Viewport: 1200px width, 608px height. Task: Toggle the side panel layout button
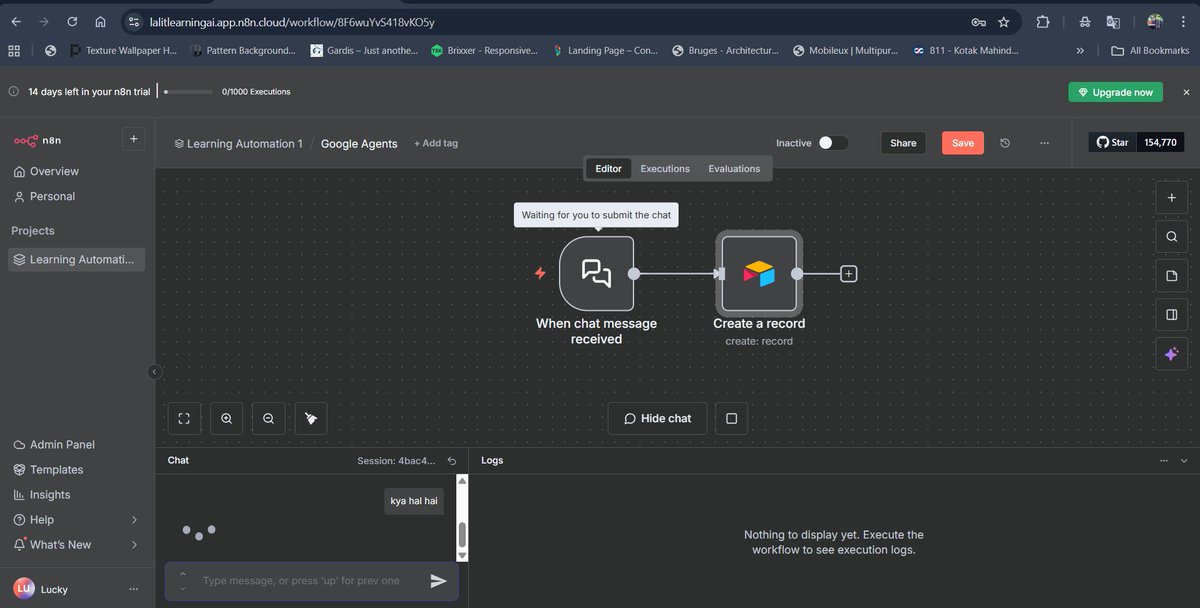coord(1171,314)
